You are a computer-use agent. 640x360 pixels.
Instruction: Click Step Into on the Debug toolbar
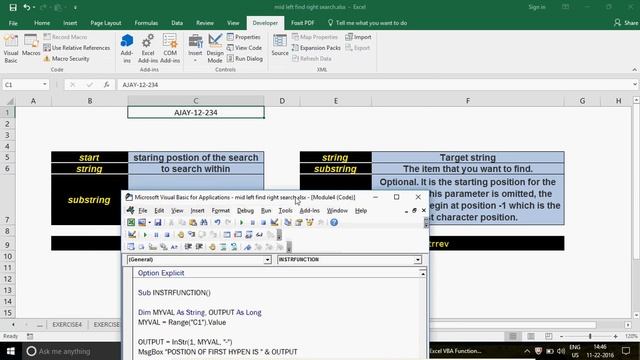click(x=191, y=235)
